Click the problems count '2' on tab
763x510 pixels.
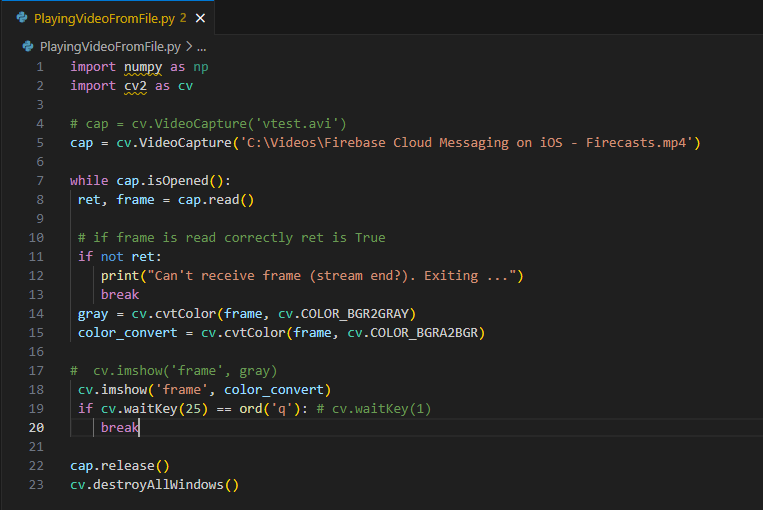(x=183, y=18)
